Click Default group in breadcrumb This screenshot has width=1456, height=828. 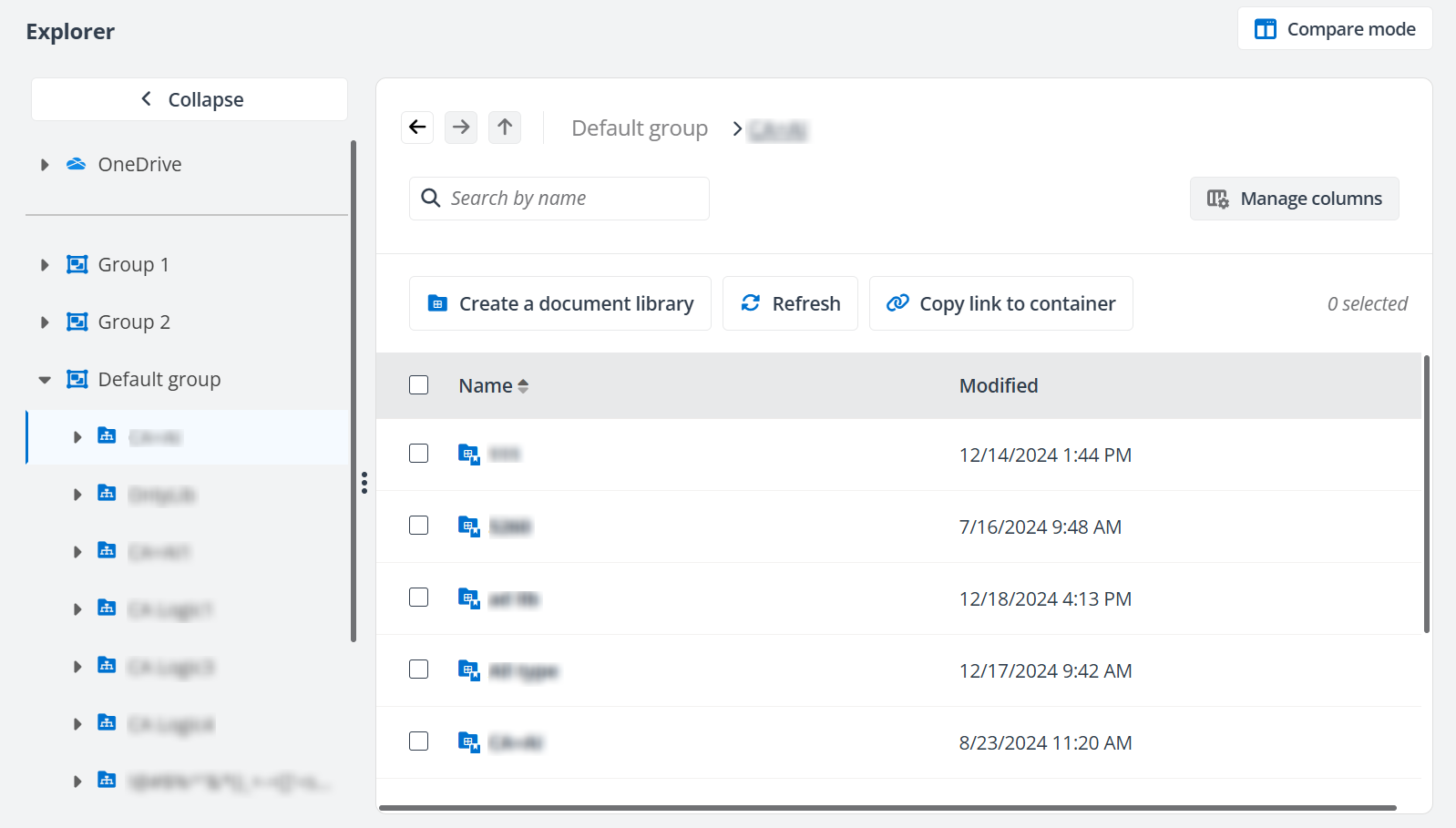[639, 128]
